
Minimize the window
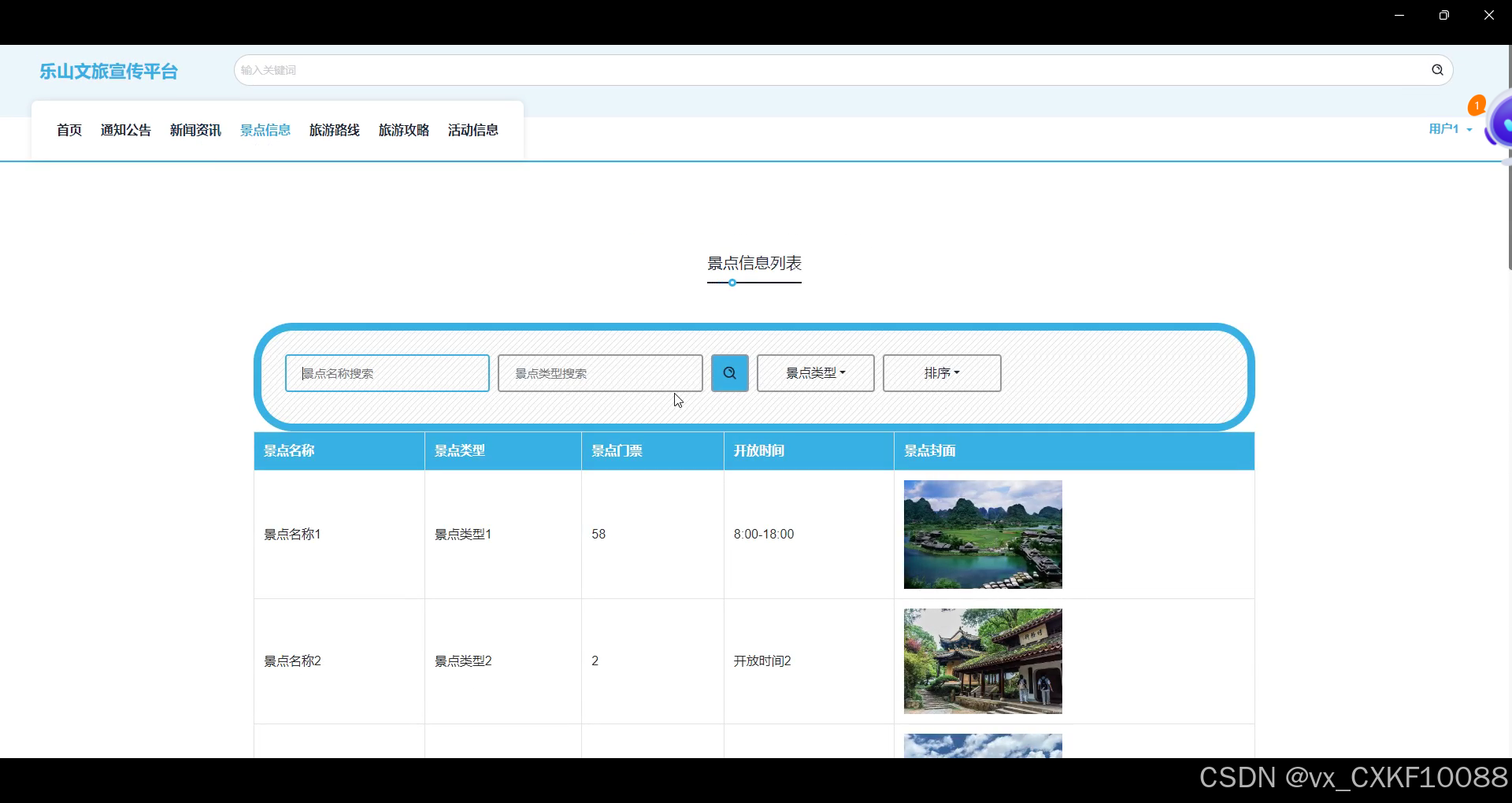click(x=1399, y=15)
